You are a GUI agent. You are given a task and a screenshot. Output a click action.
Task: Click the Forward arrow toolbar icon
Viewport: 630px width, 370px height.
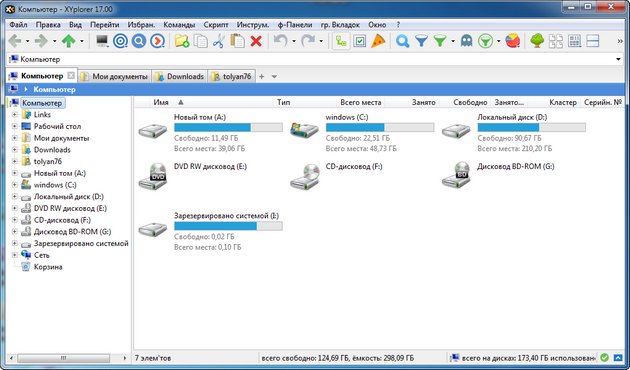coord(42,41)
